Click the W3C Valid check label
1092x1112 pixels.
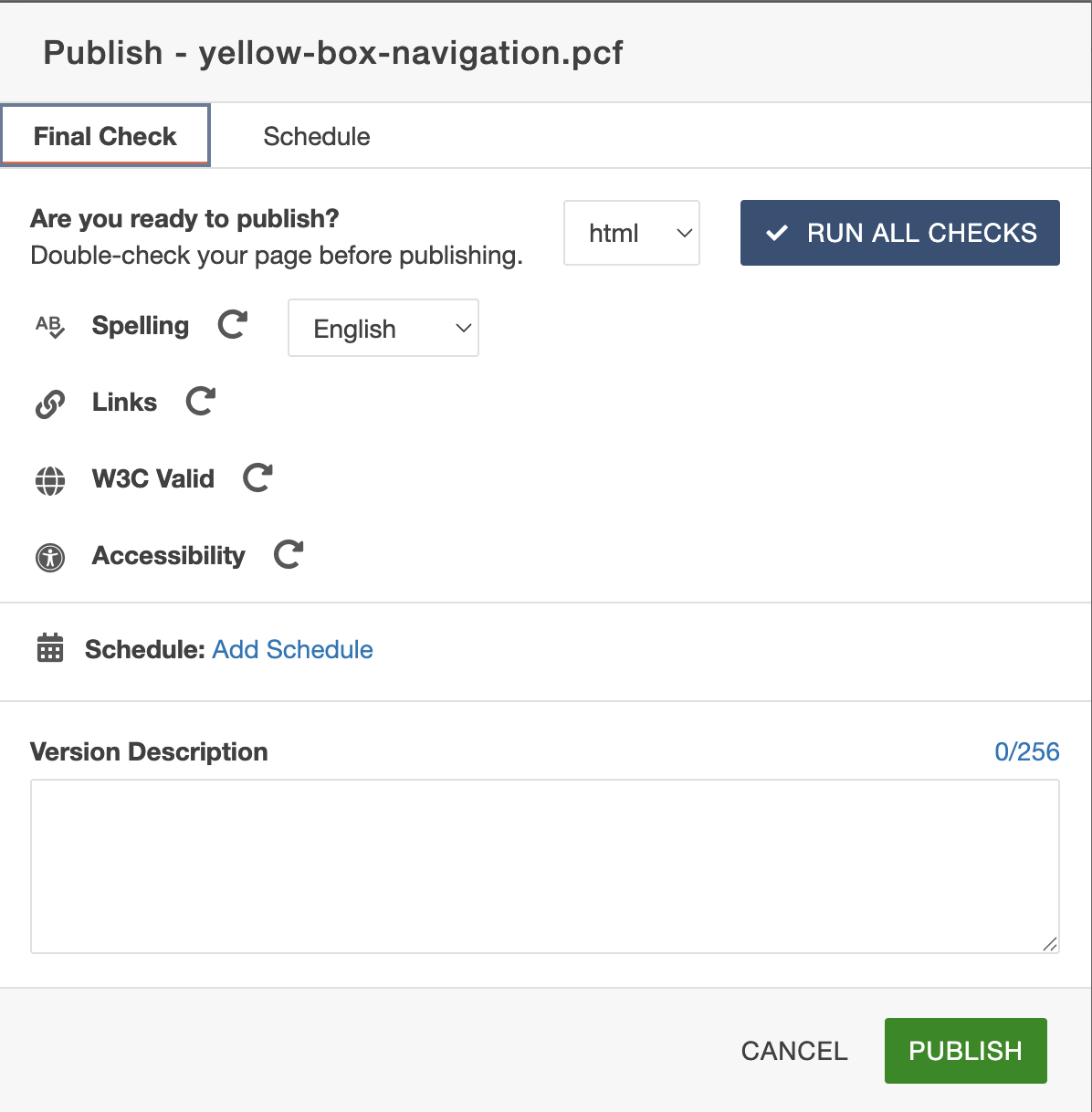(x=153, y=478)
